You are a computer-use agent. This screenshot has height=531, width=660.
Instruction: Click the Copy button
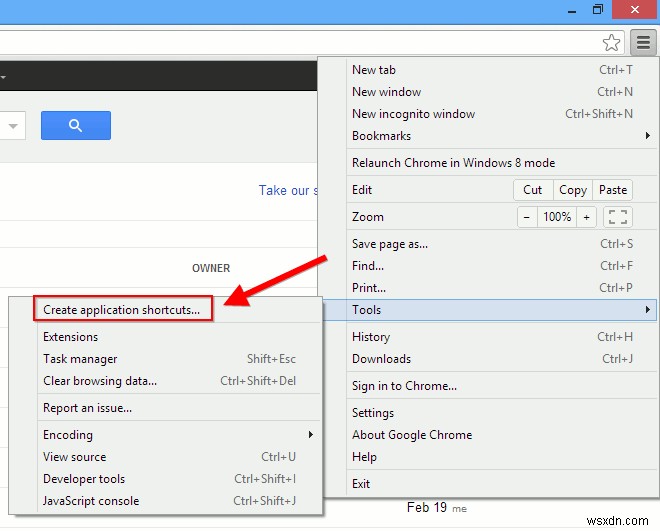point(573,190)
